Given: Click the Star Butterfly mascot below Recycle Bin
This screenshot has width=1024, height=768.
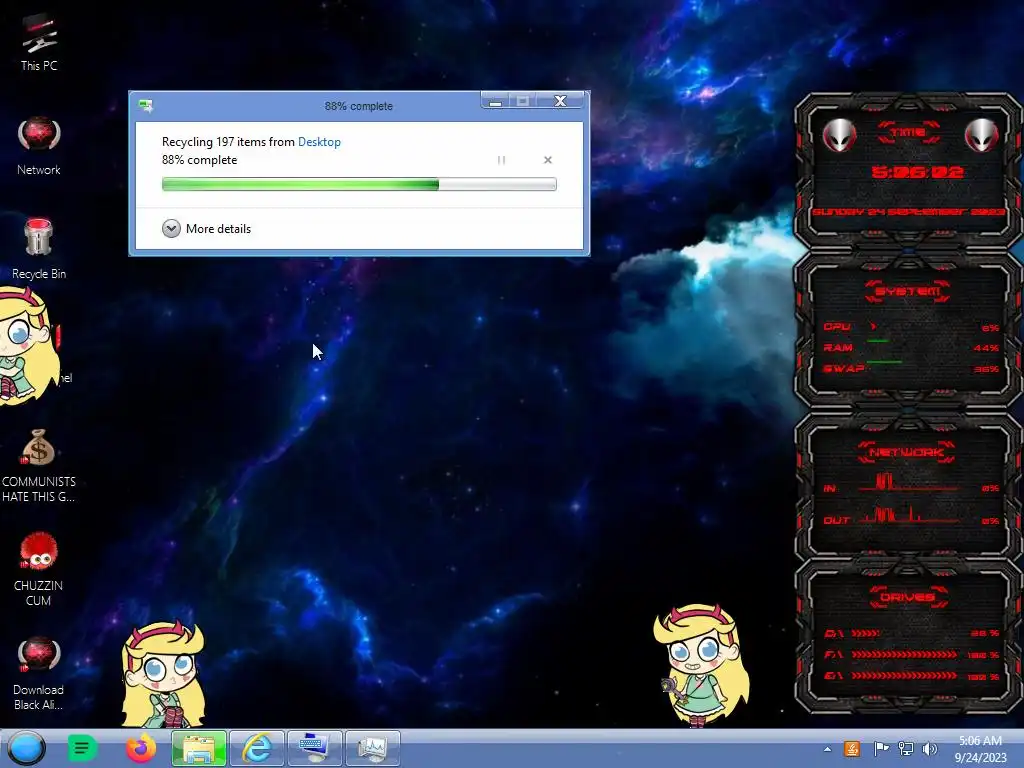Looking at the screenshot, I should [28, 346].
